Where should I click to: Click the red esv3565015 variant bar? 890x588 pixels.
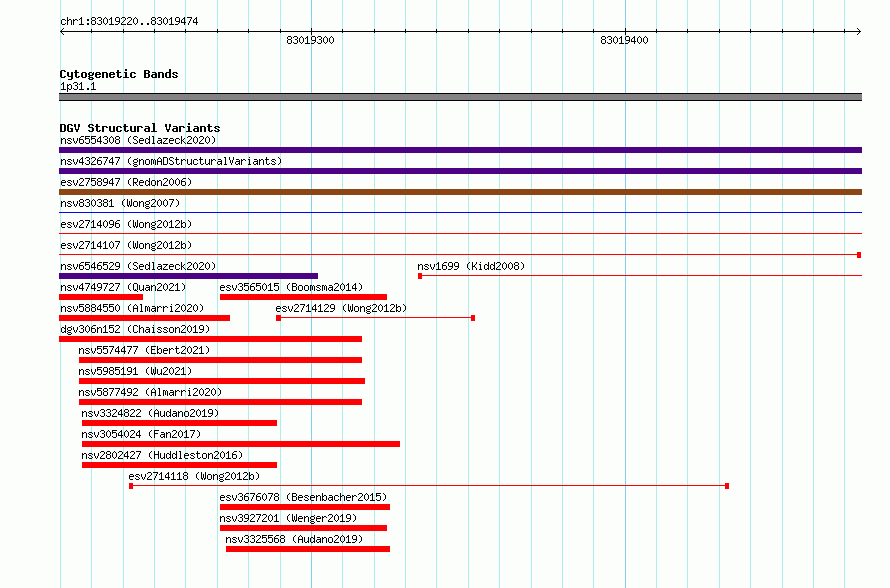[303, 297]
